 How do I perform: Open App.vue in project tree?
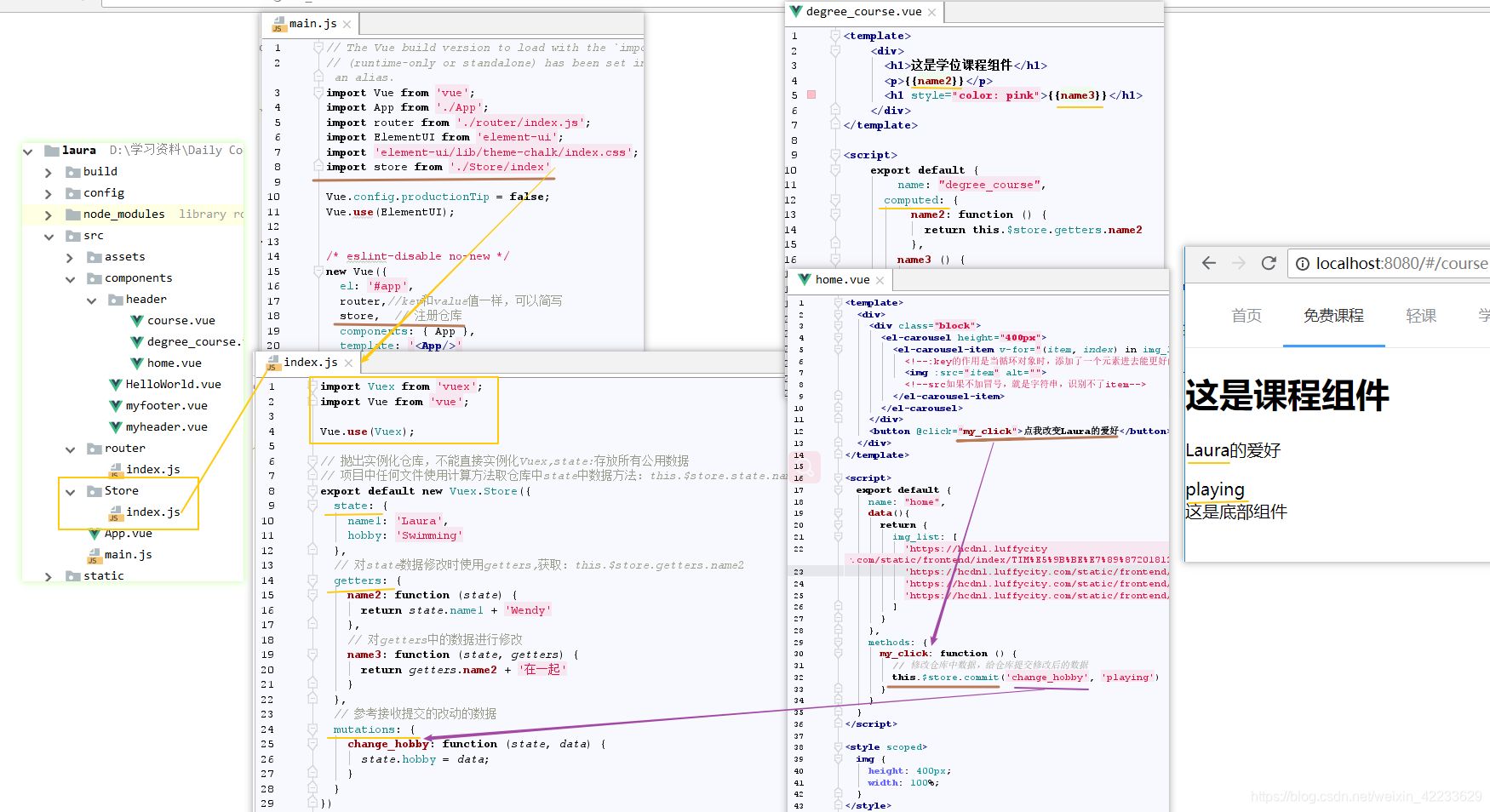128,534
